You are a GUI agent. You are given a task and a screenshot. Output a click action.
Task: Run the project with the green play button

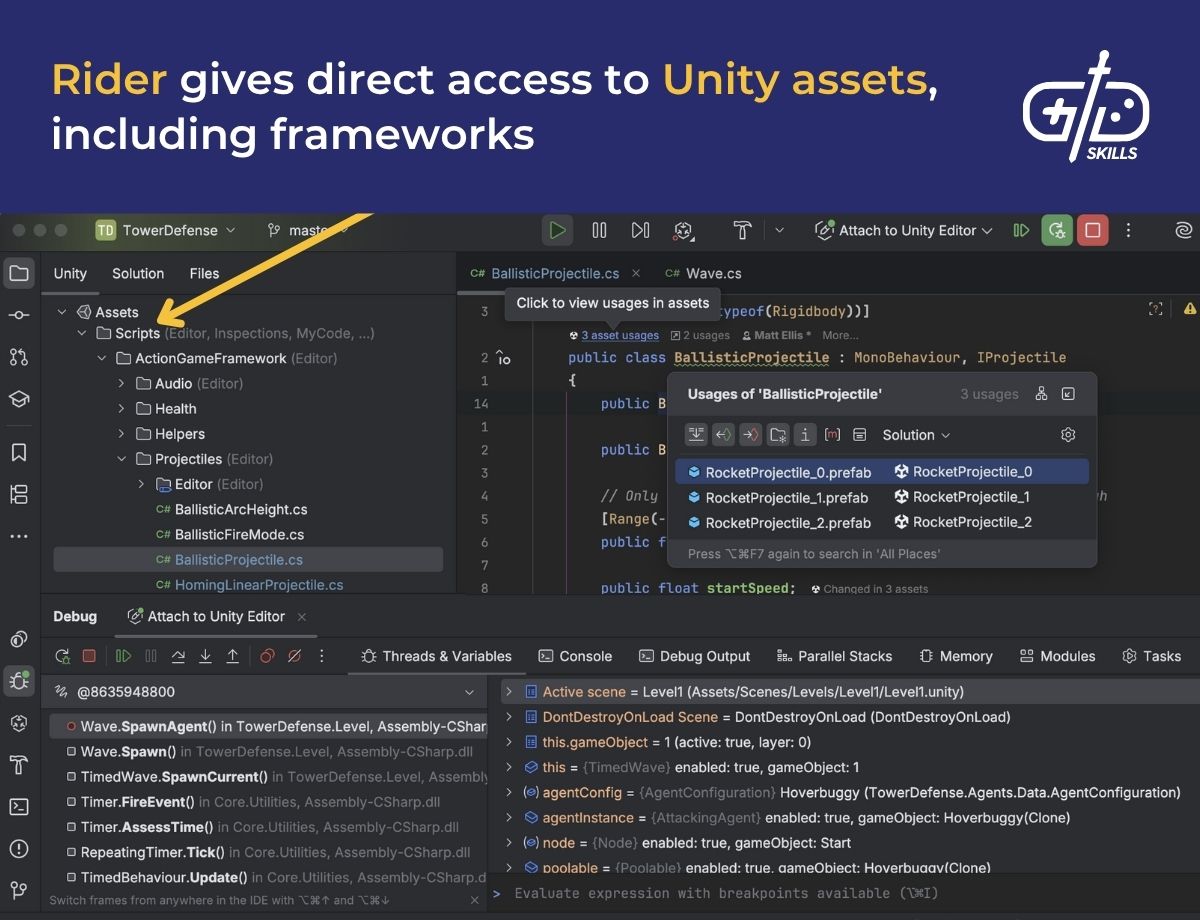pyautogui.click(x=557, y=230)
